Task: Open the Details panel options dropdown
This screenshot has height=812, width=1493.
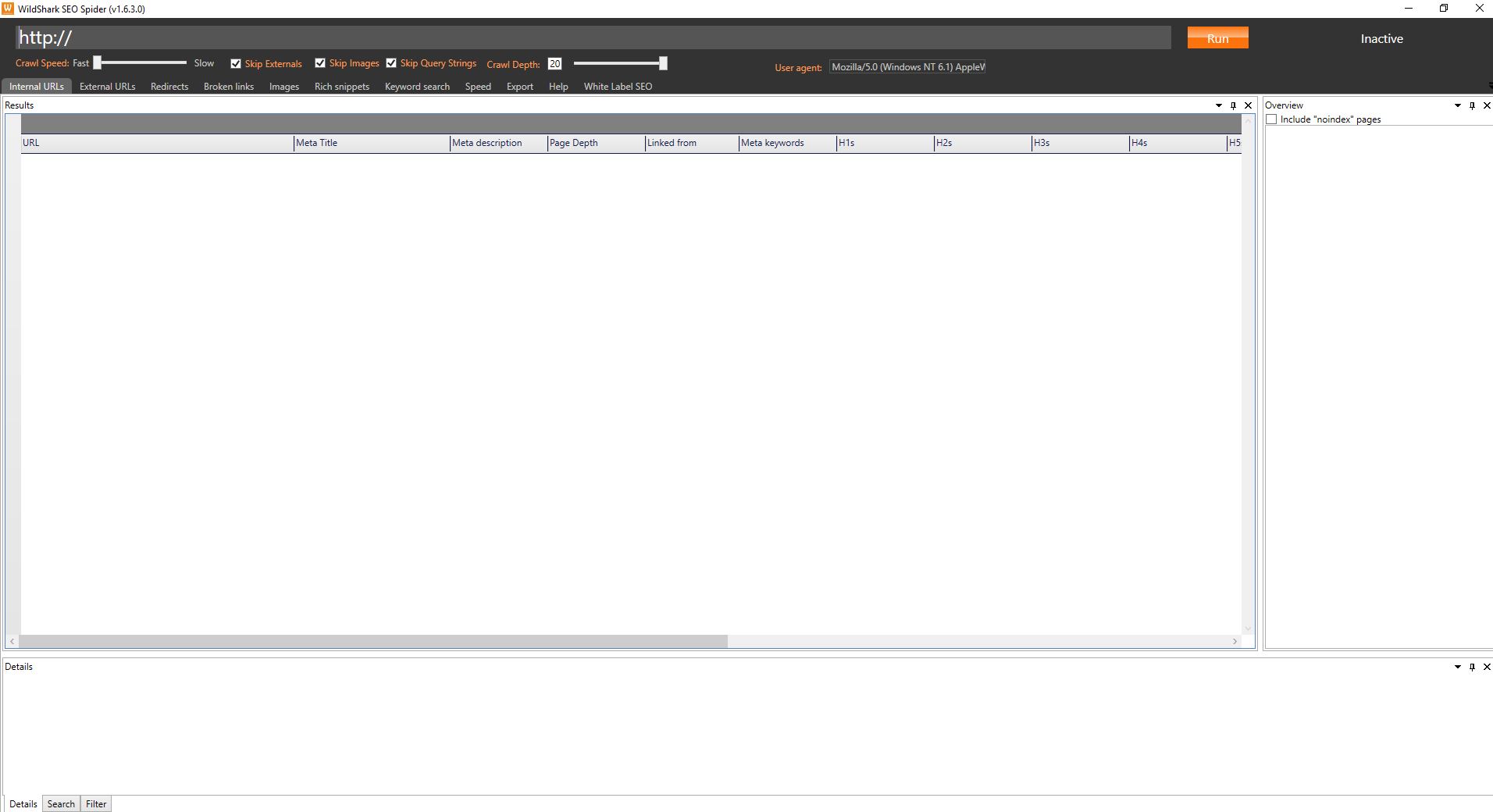Action: [x=1457, y=667]
